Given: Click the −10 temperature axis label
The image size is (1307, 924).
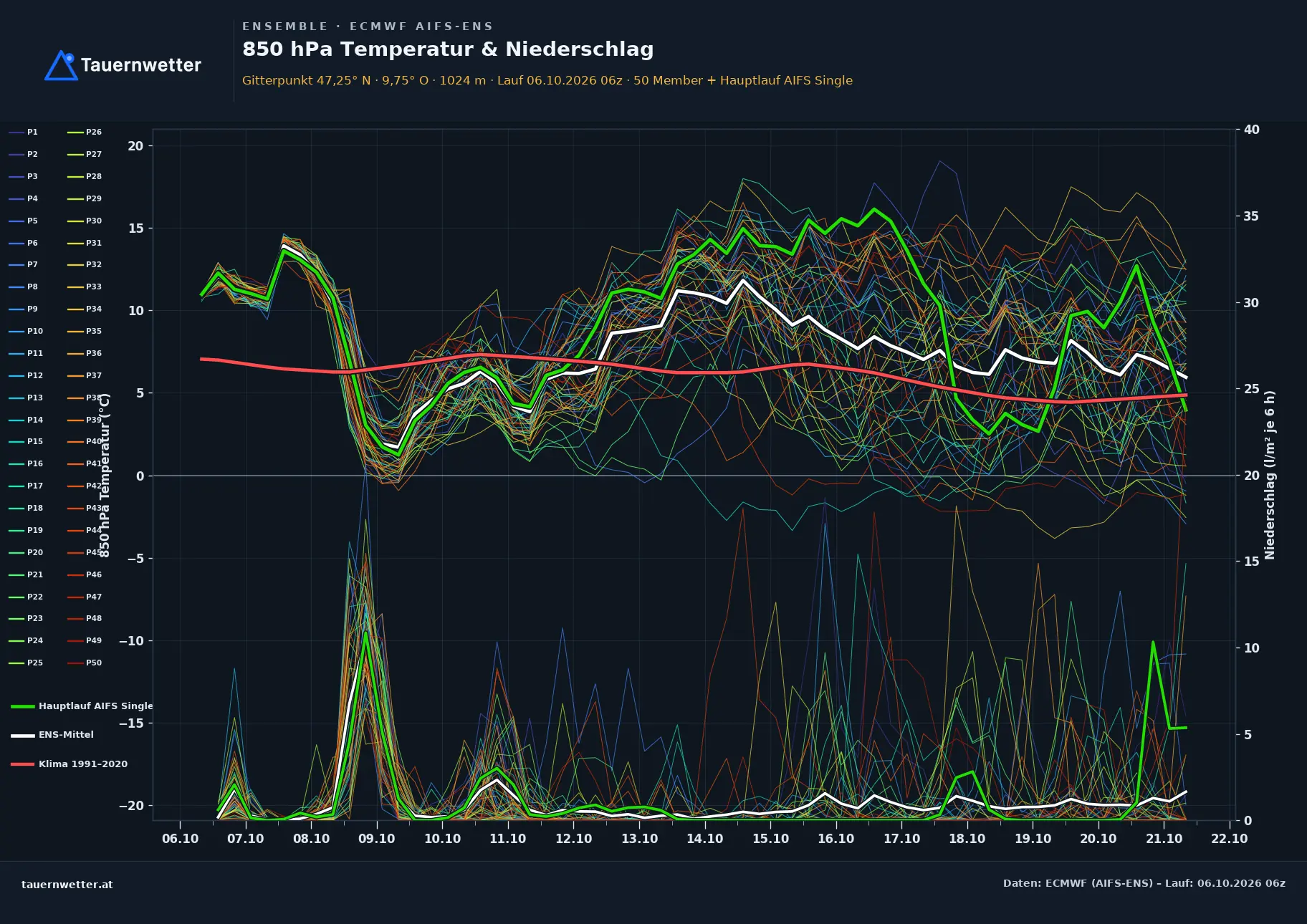Looking at the screenshot, I should click(x=131, y=641).
